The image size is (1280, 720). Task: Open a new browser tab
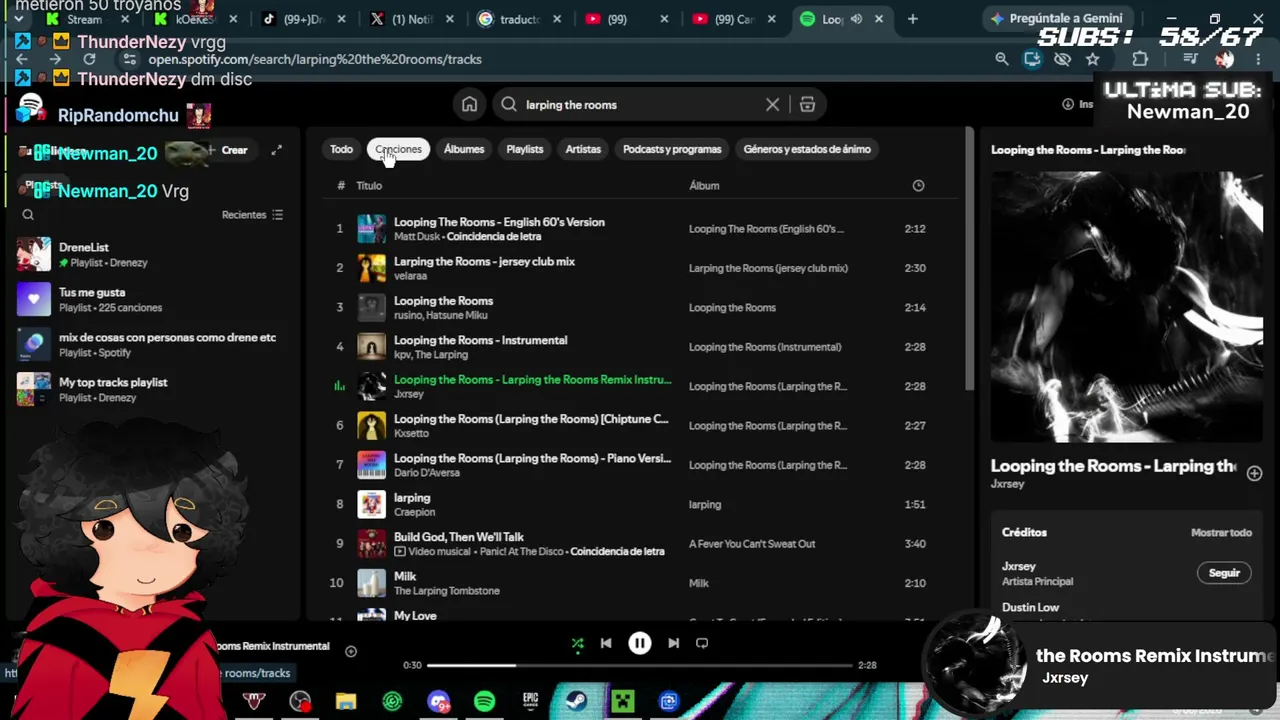912,19
